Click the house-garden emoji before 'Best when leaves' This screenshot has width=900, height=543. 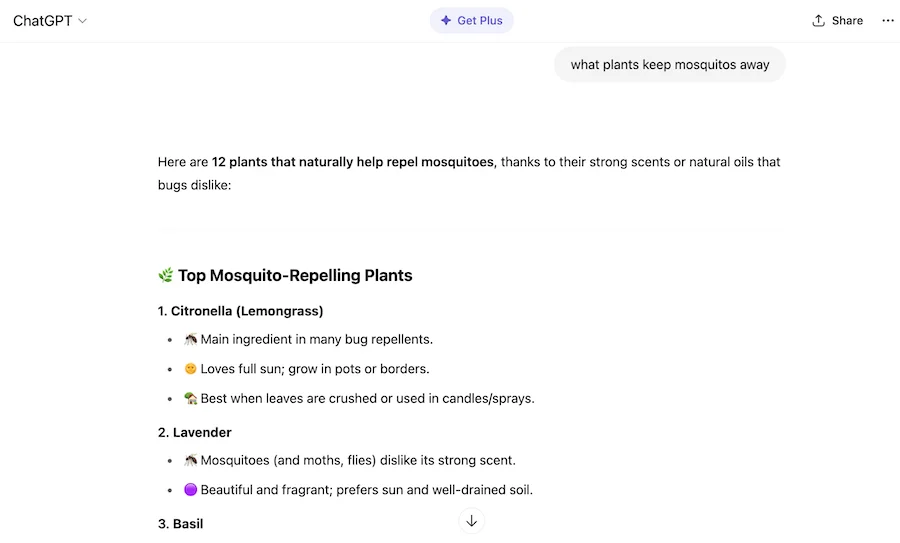click(191, 398)
